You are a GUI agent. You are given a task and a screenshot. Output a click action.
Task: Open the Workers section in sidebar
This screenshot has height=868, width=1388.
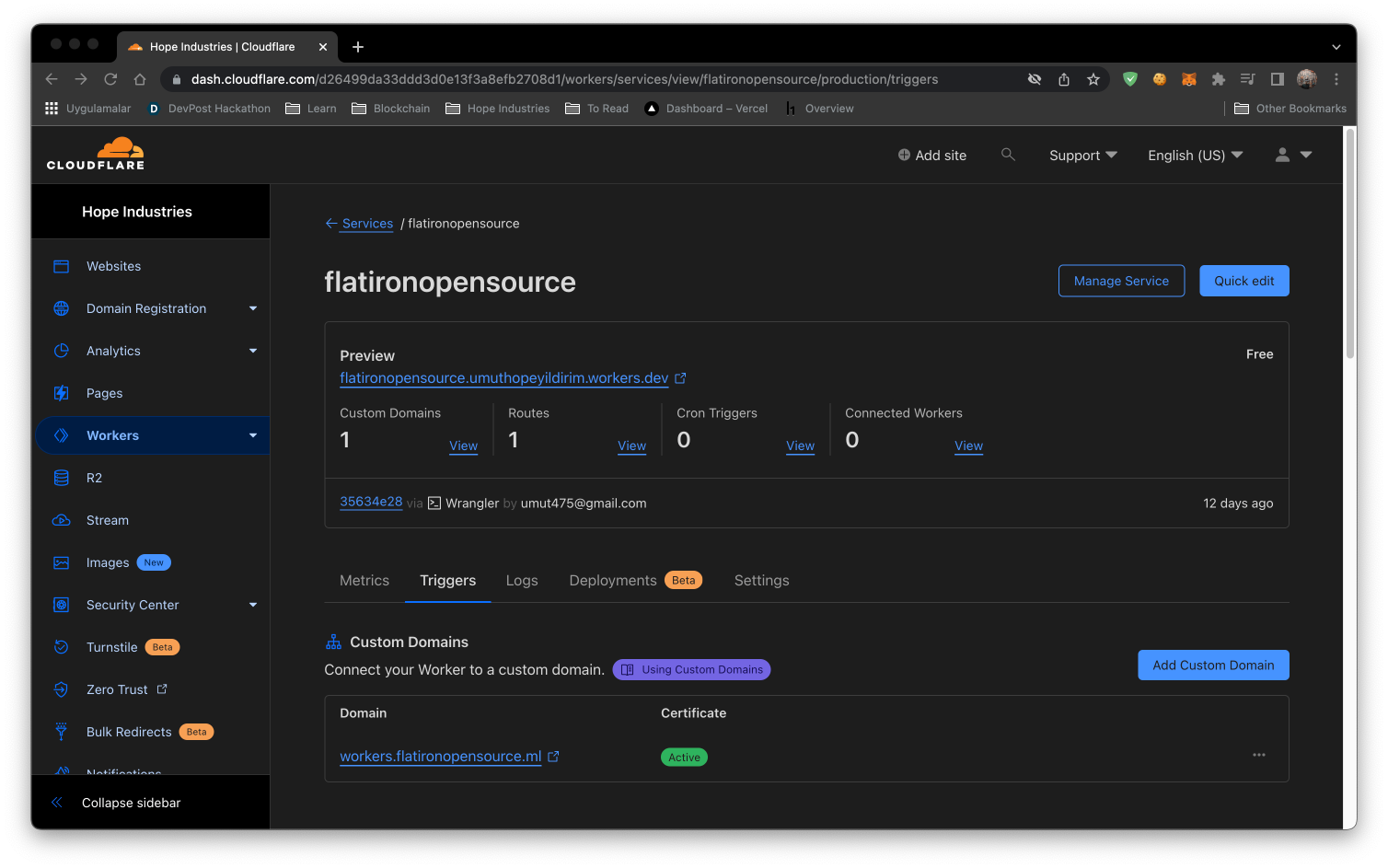[112, 434]
